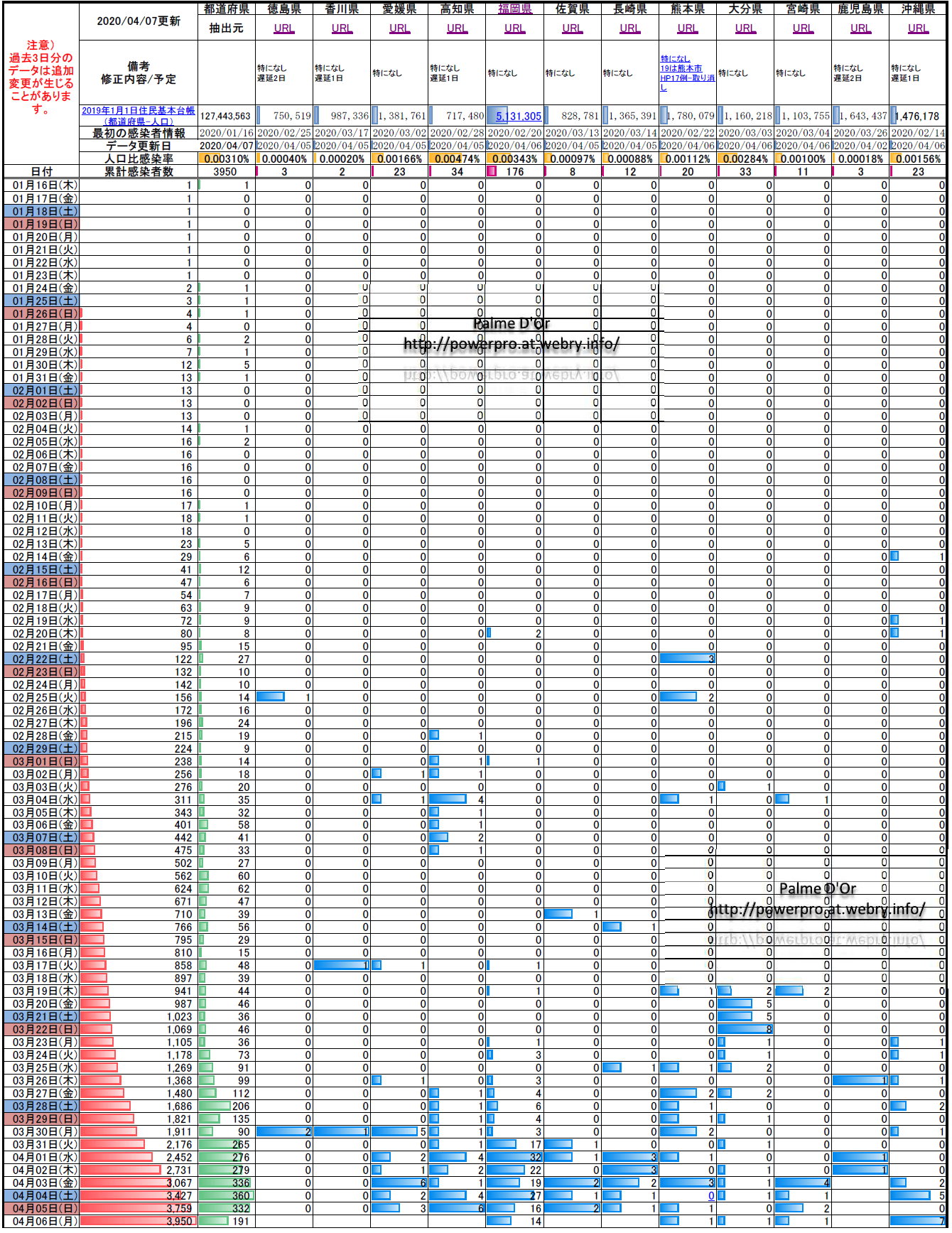Select the 2020/04/07更新 header cell

coord(139,21)
